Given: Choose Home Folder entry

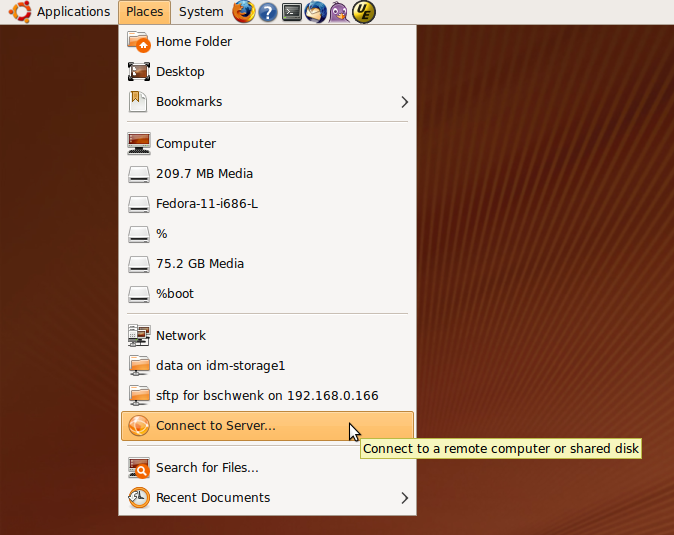Looking at the screenshot, I should (x=267, y=42).
